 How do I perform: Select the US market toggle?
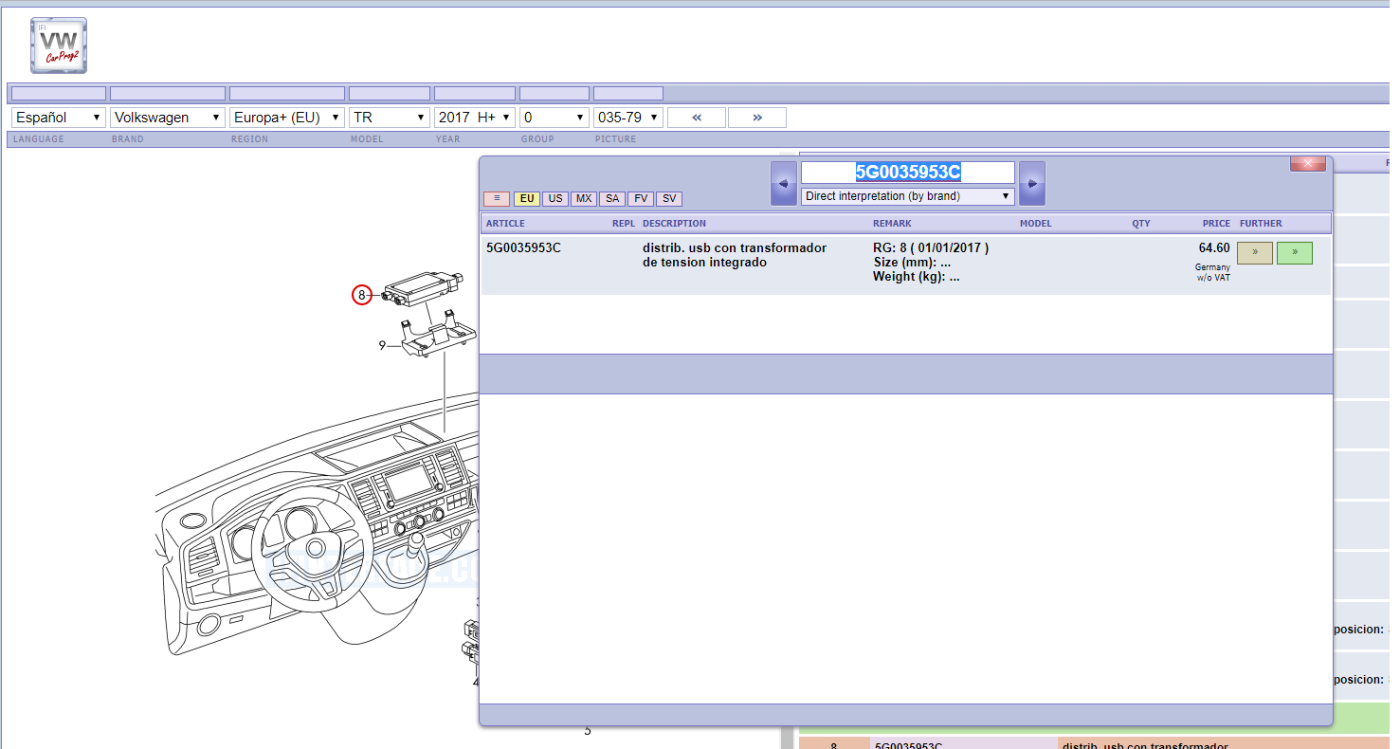[555, 199]
